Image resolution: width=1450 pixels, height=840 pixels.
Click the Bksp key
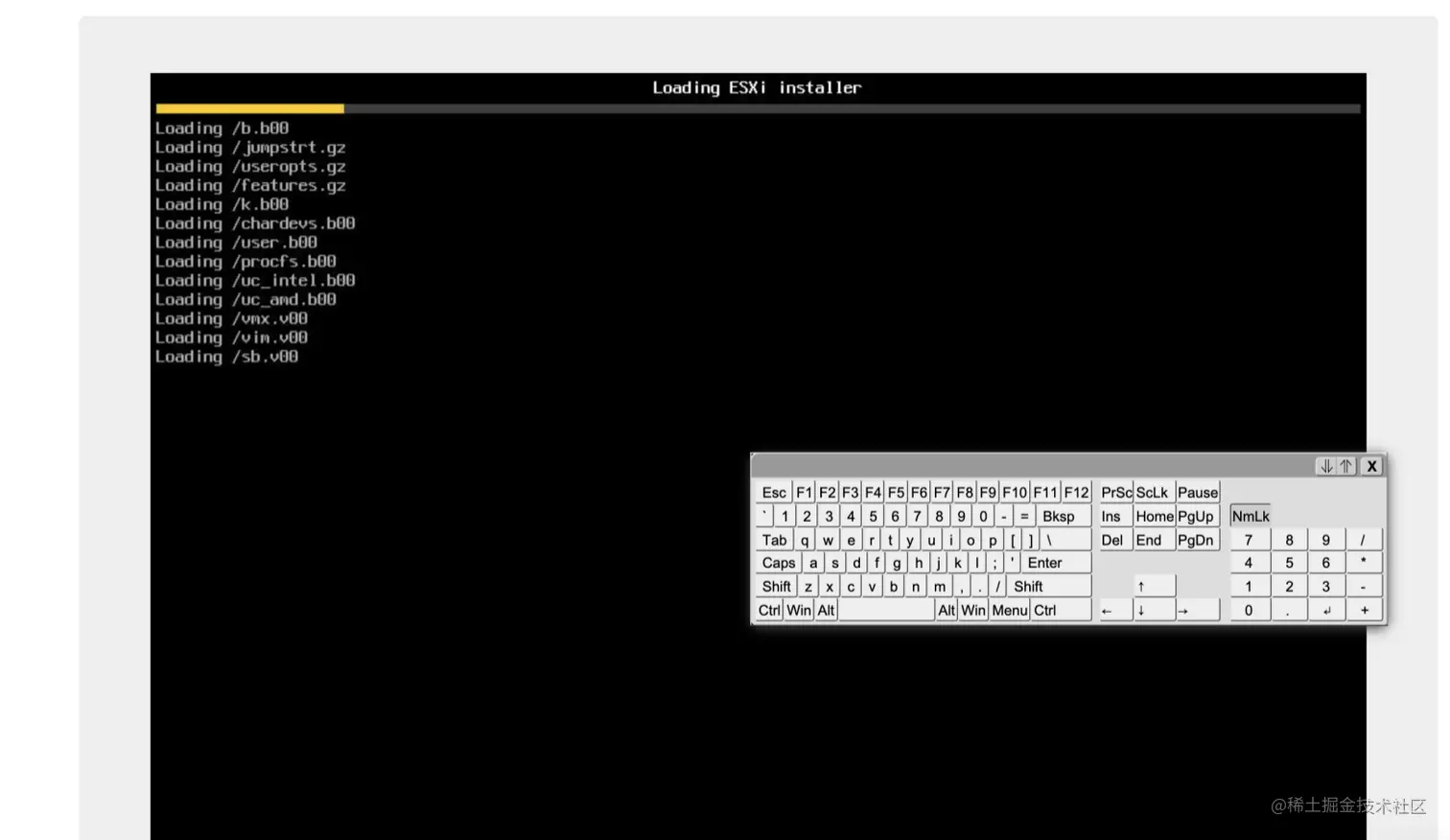pos(1063,516)
